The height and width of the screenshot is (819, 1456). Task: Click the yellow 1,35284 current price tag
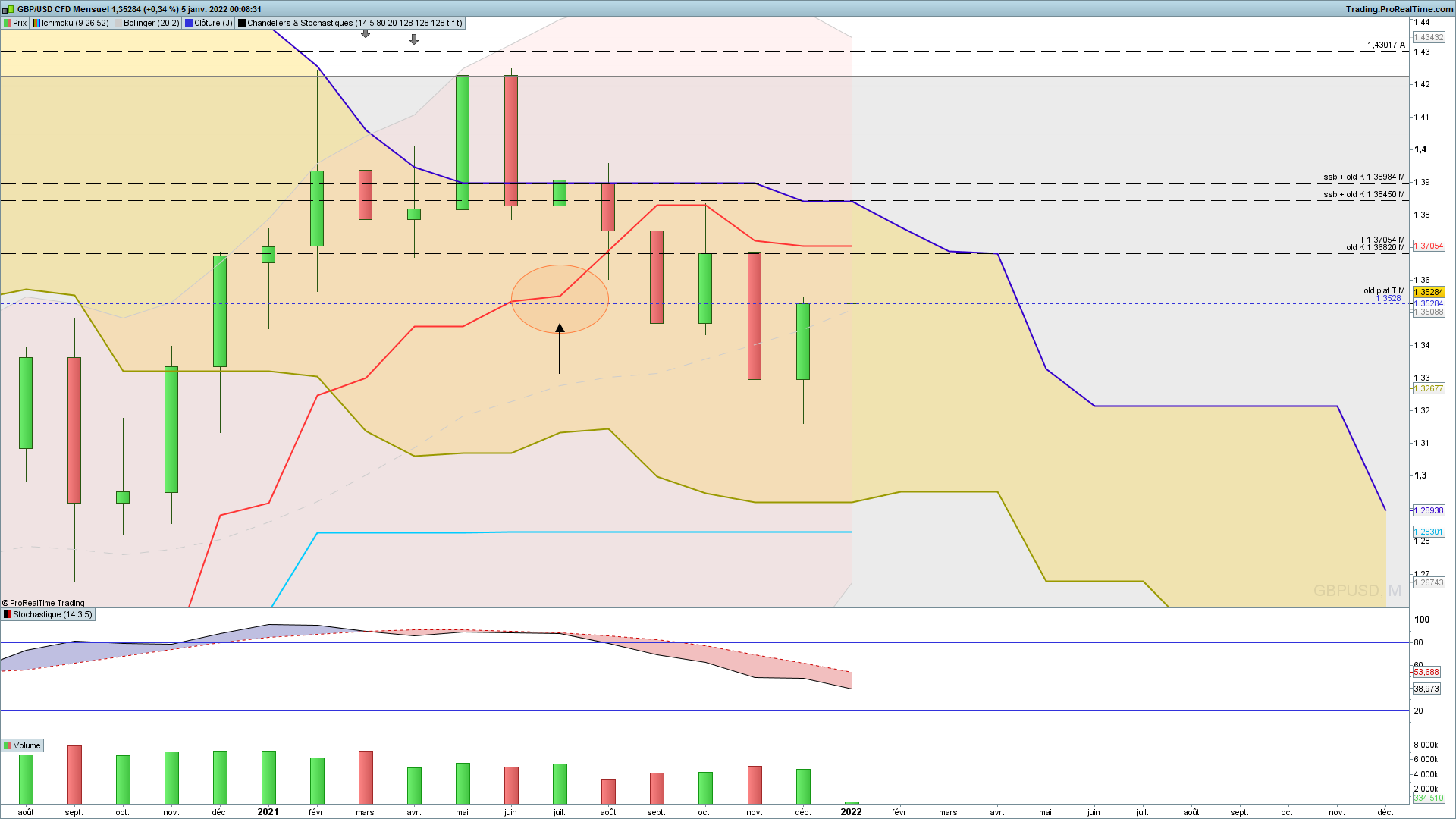pyautogui.click(x=1430, y=292)
